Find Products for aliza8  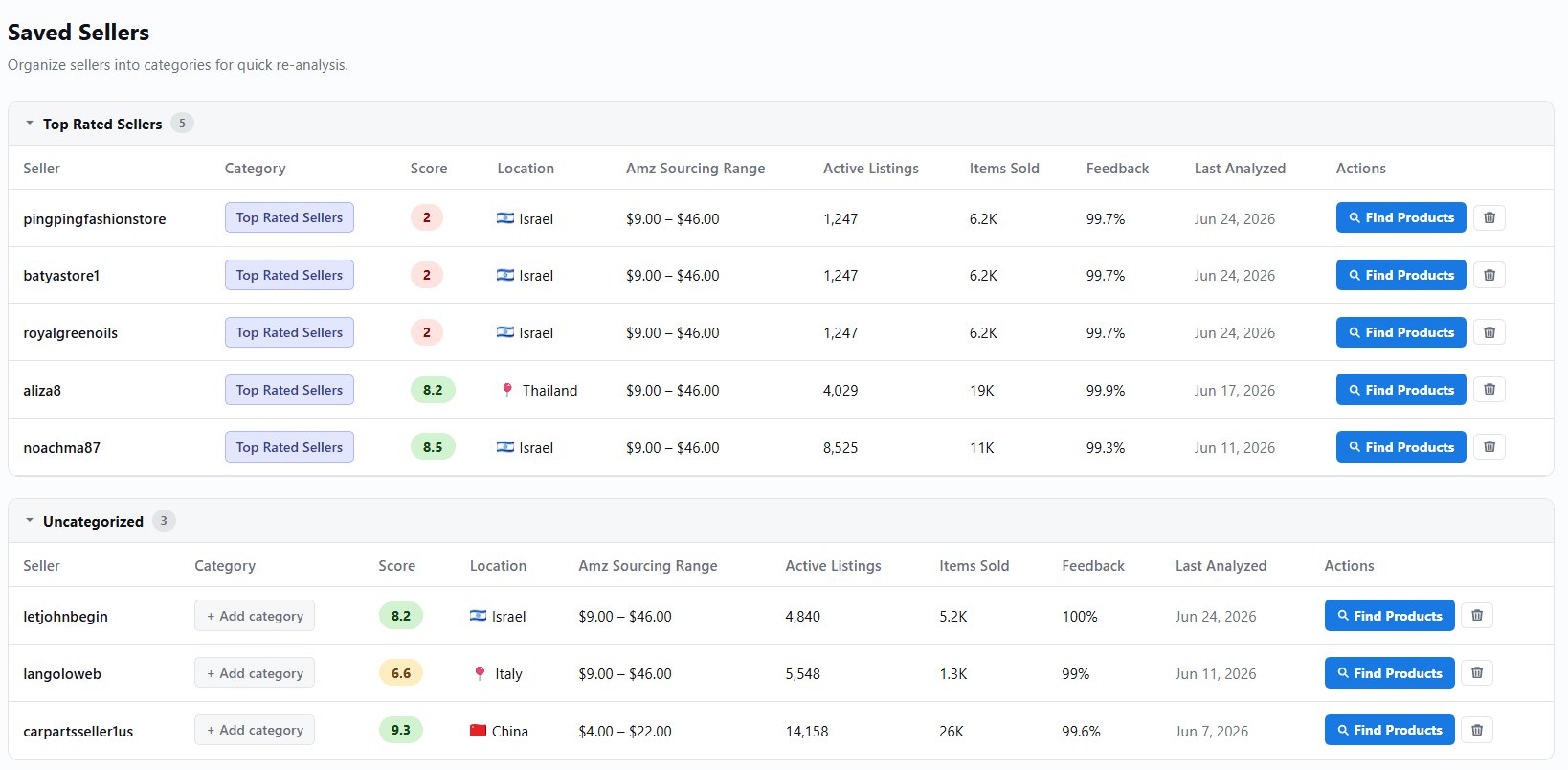[x=1400, y=390]
